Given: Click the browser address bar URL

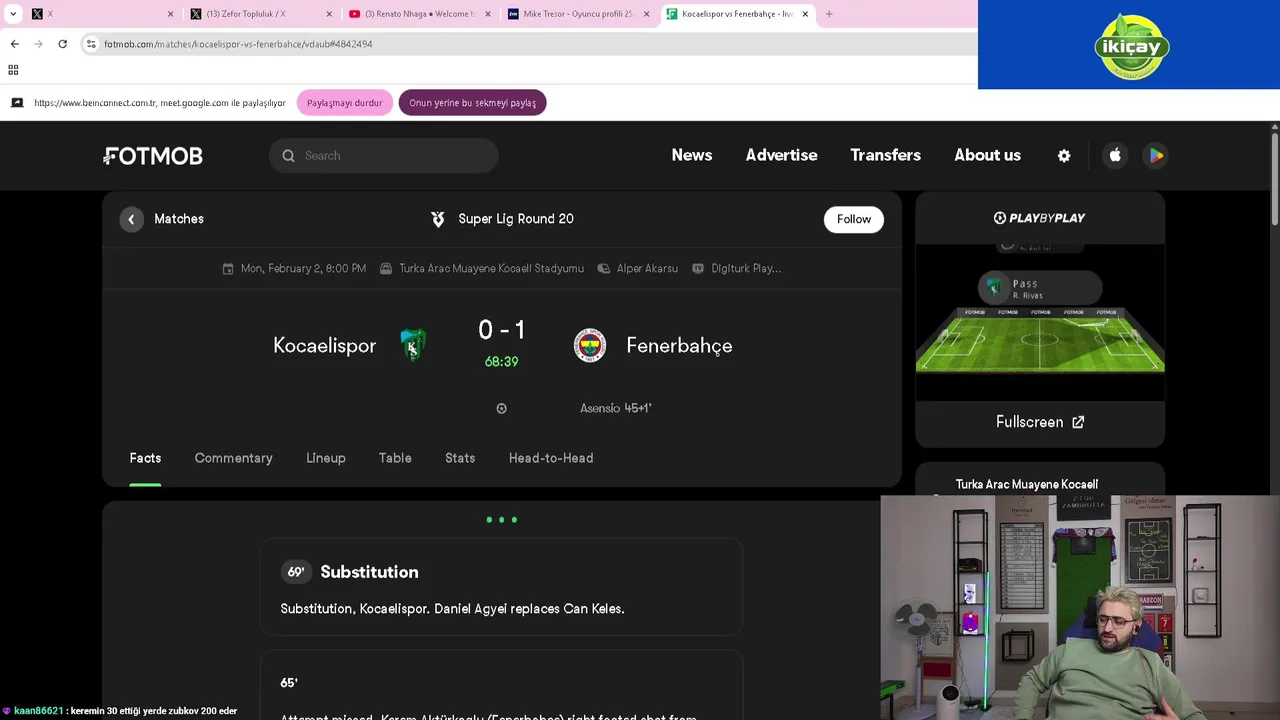Looking at the screenshot, I should point(238,44).
